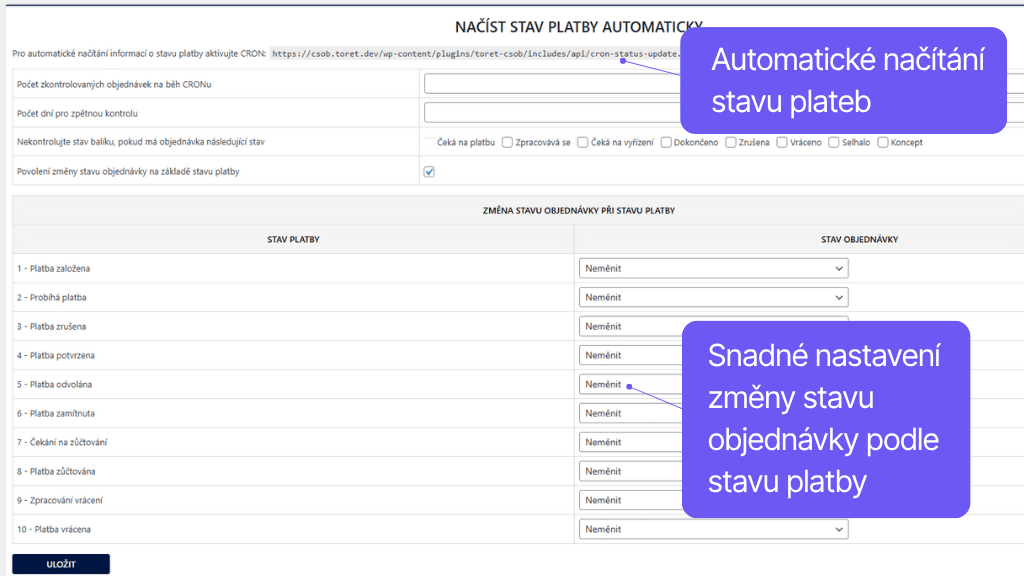Select the 'Vráceno' checkbox

[x=782, y=142]
